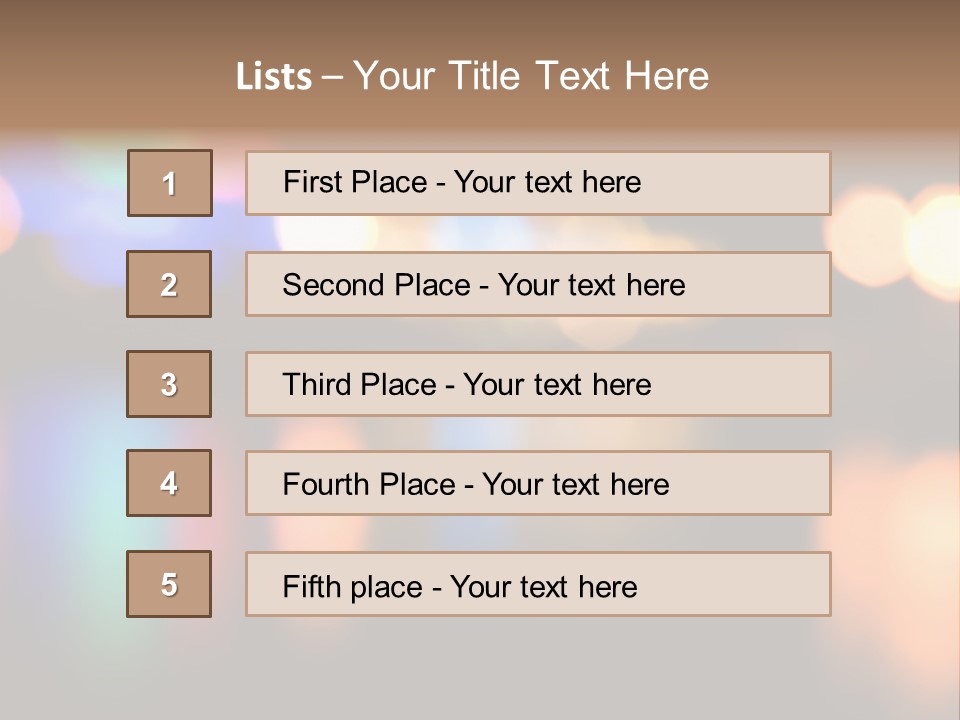Select "Your Title Text Here" in the heading
The image size is (960, 720).
point(531,76)
